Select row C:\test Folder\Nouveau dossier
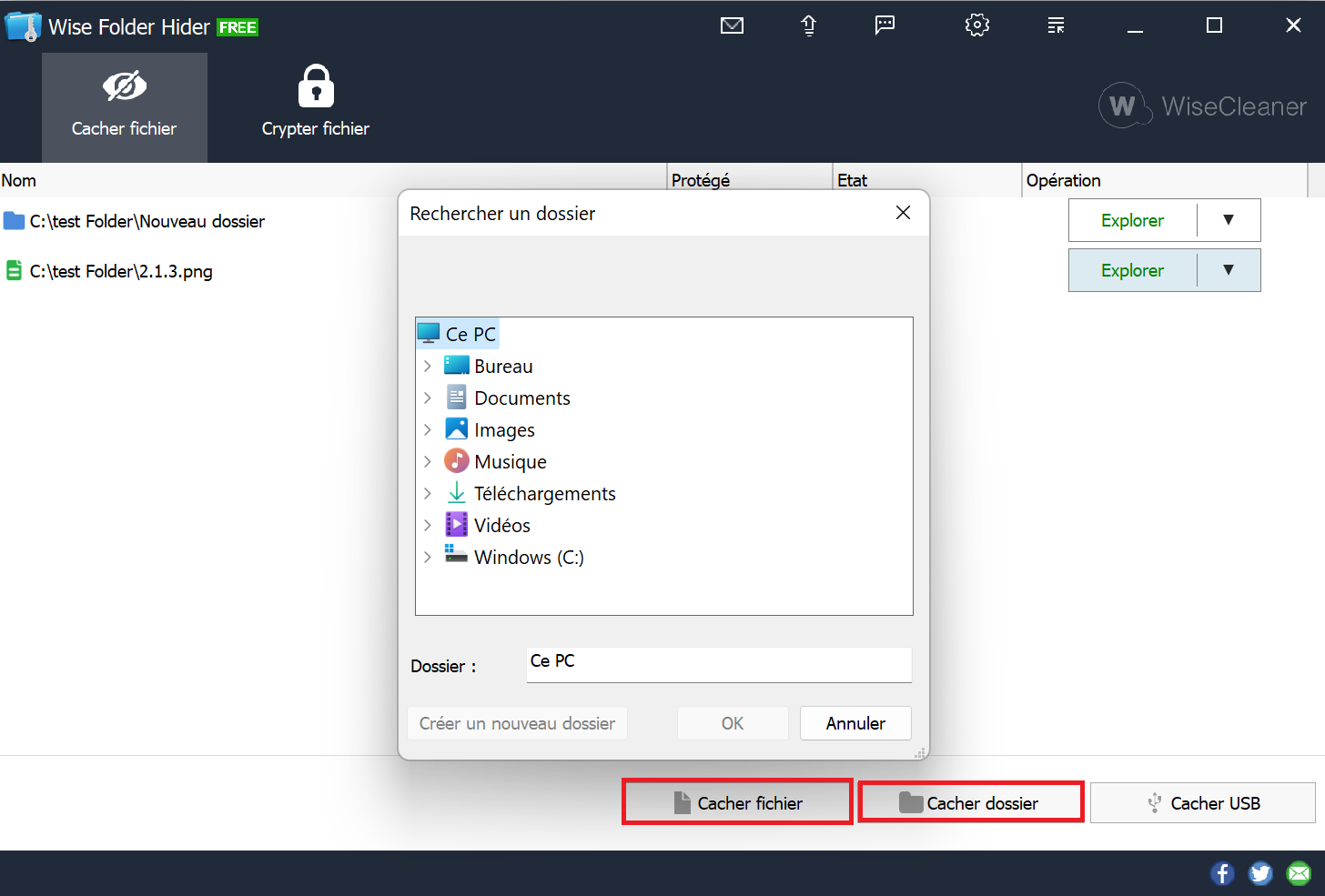The image size is (1325, 896). pyautogui.click(x=147, y=221)
